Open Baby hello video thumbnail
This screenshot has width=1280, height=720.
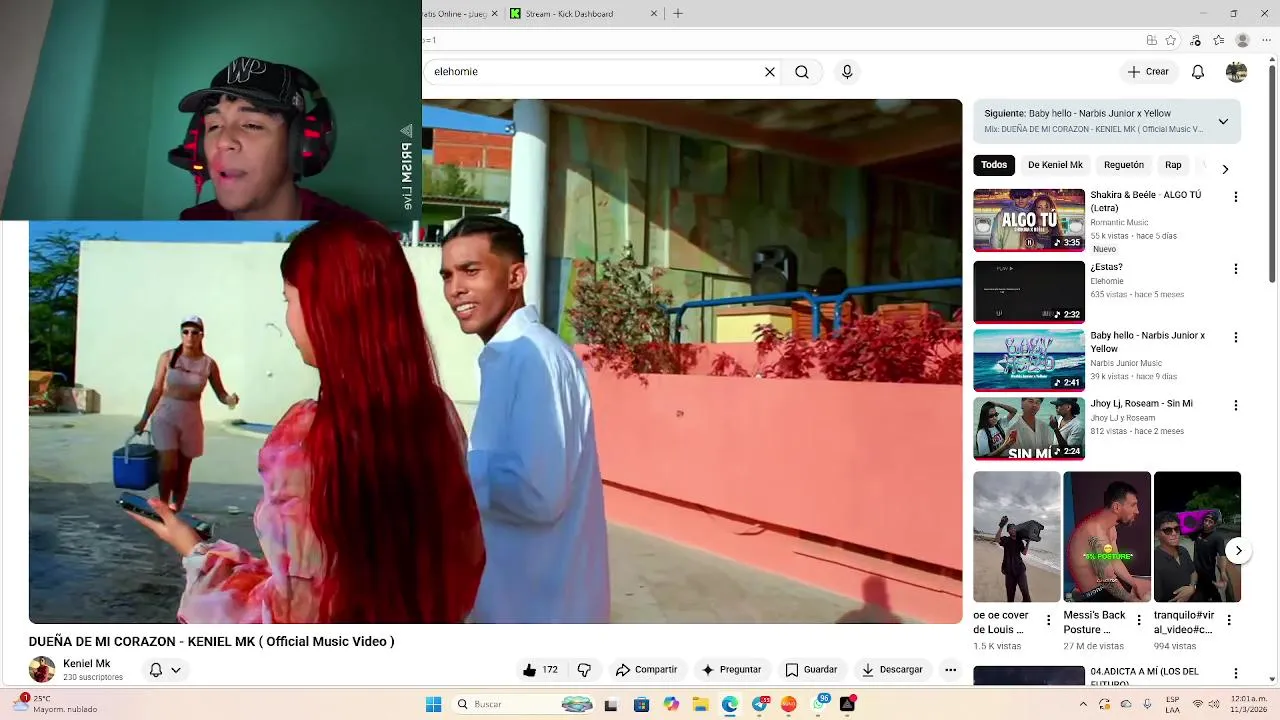point(1029,360)
